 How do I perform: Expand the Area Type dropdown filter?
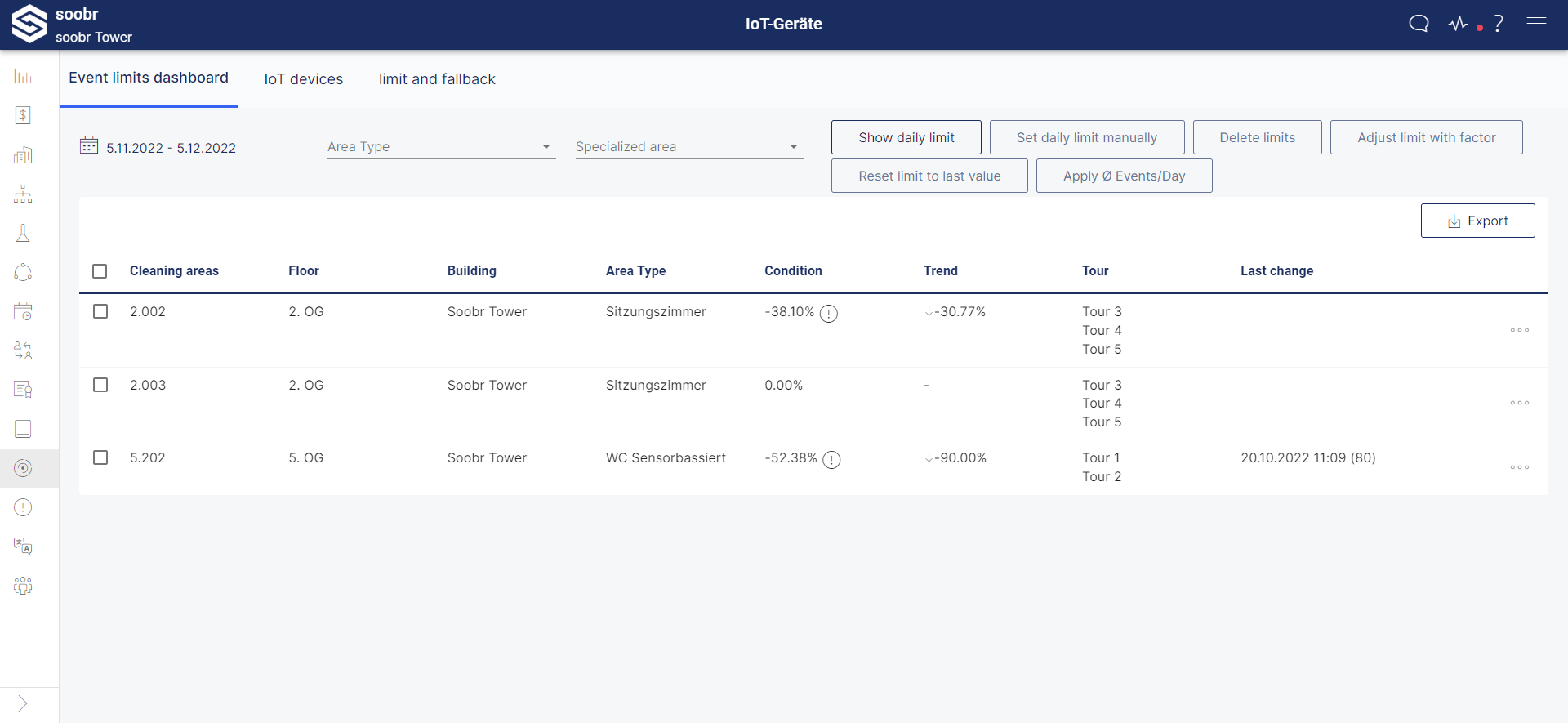click(x=441, y=147)
